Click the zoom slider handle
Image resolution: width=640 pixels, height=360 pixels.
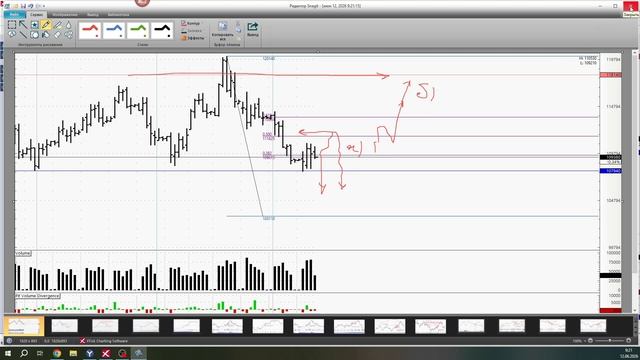610,340
